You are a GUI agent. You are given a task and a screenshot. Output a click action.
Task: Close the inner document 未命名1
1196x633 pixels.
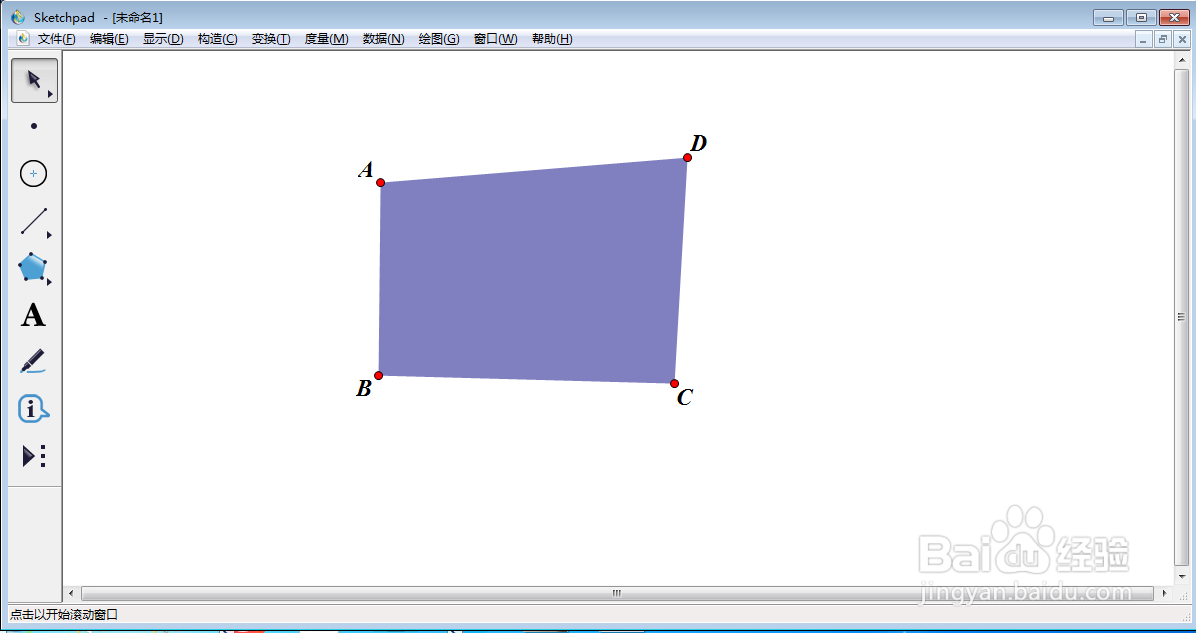click(x=1181, y=40)
